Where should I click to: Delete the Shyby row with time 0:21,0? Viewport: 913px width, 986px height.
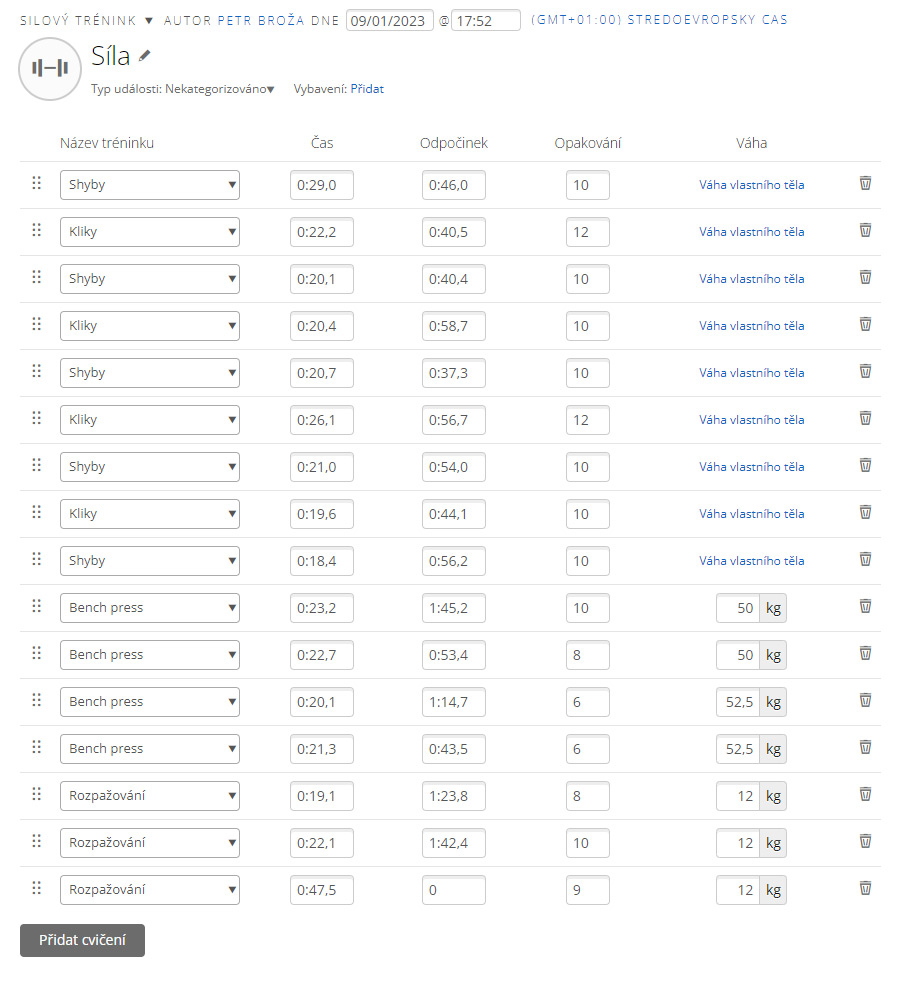865,465
